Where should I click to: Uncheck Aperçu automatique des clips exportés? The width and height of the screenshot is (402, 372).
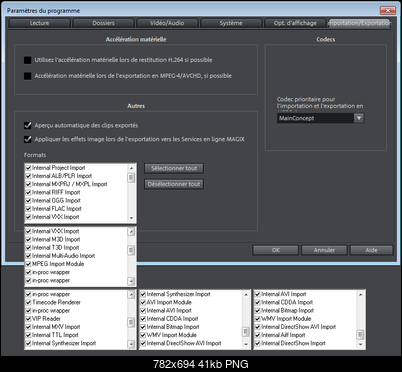coord(28,125)
